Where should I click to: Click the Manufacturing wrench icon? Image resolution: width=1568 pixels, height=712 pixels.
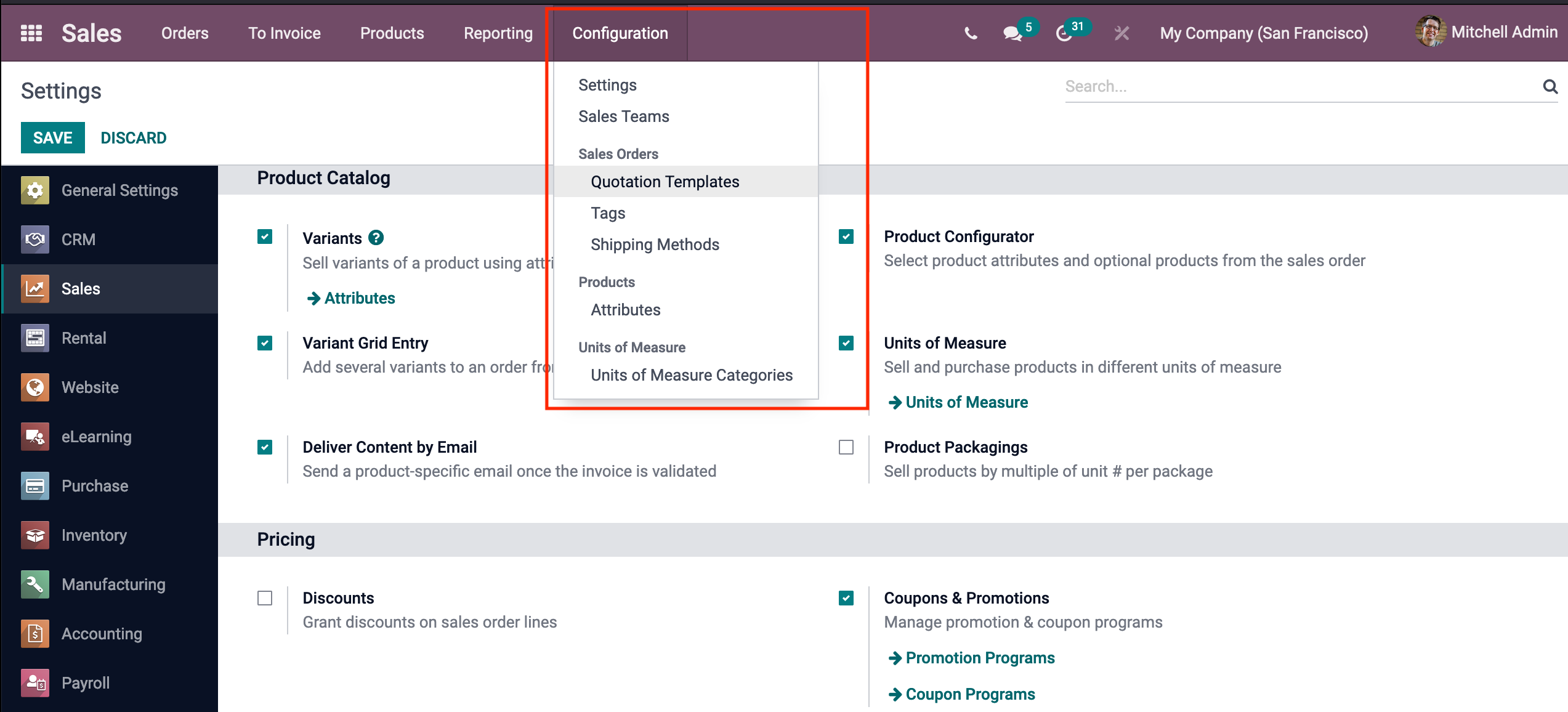pos(35,585)
